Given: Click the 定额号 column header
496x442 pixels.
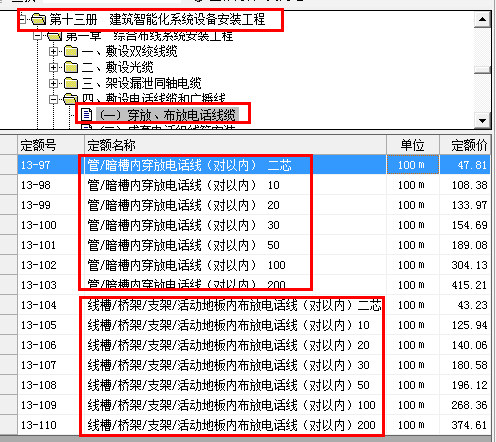Looking at the screenshot, I should [x=51, y=145].
